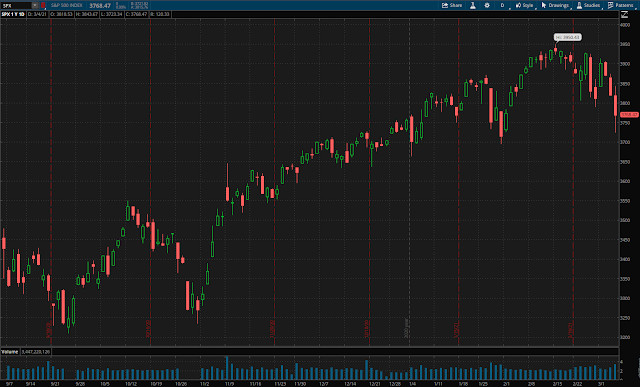Click the Share chart icon
Image resolution: width=640 pixels, height=387 pixels.
point(445,5)
